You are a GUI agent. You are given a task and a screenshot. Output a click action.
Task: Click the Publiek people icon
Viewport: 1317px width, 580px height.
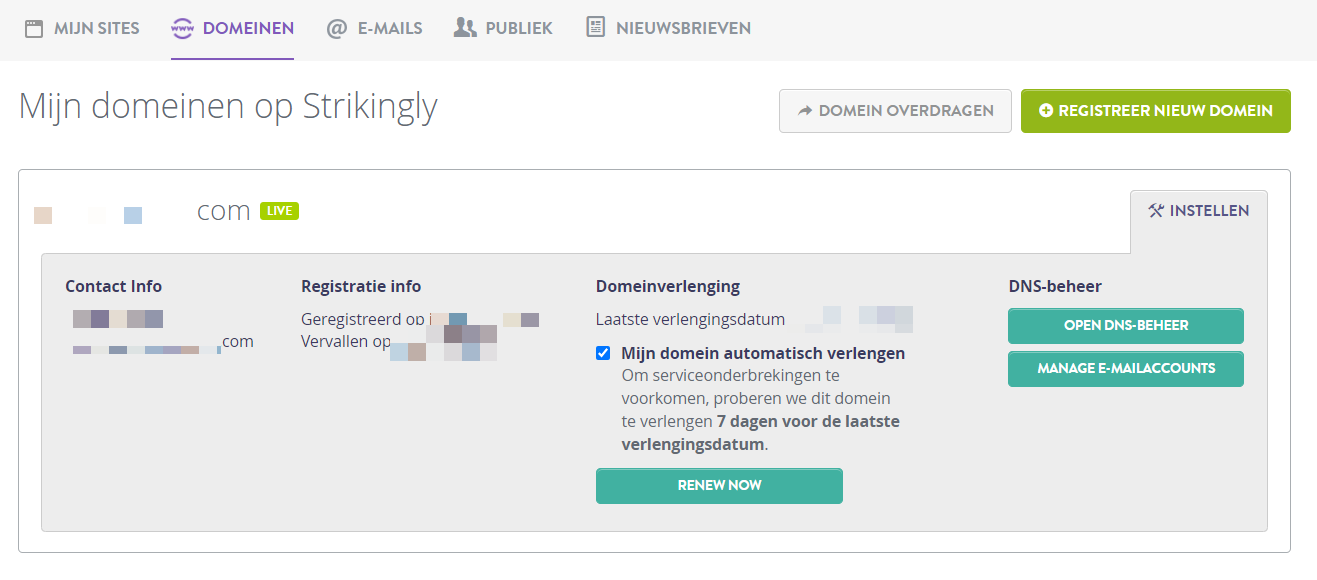465,28
